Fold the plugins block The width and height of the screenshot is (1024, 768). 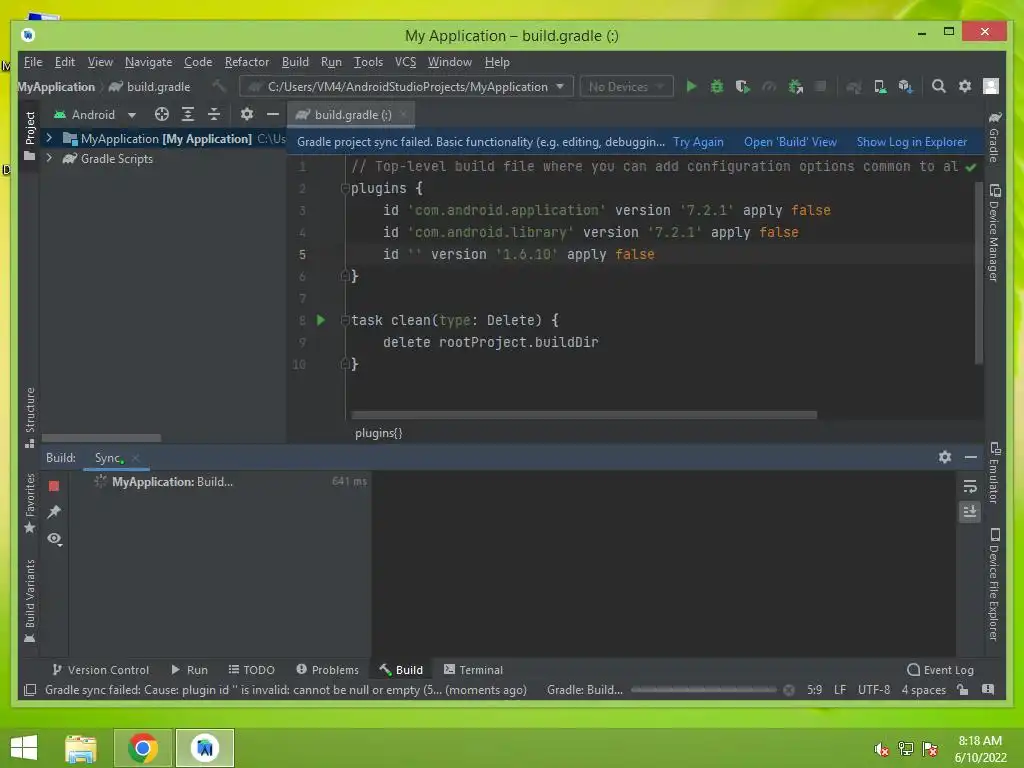[x=345, y=188]
